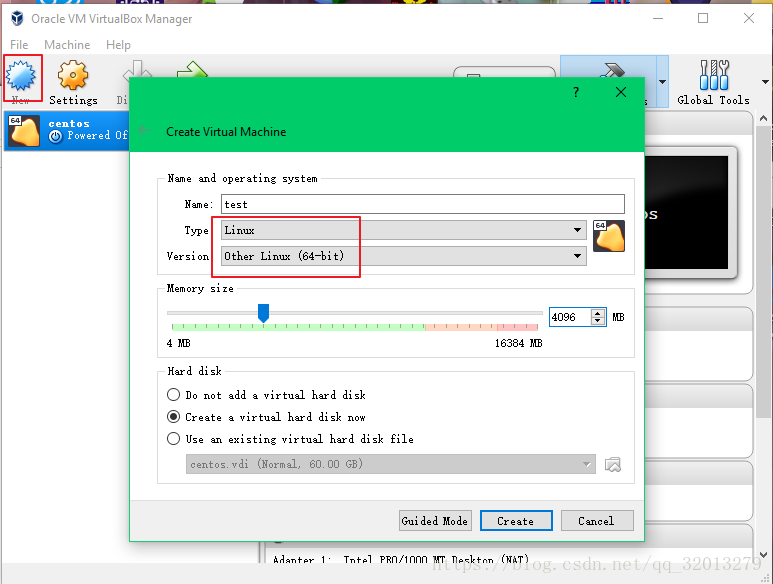Click the Discard down-arrow toolbar icon
Screen dimensions: 773x584
[137, 69]
